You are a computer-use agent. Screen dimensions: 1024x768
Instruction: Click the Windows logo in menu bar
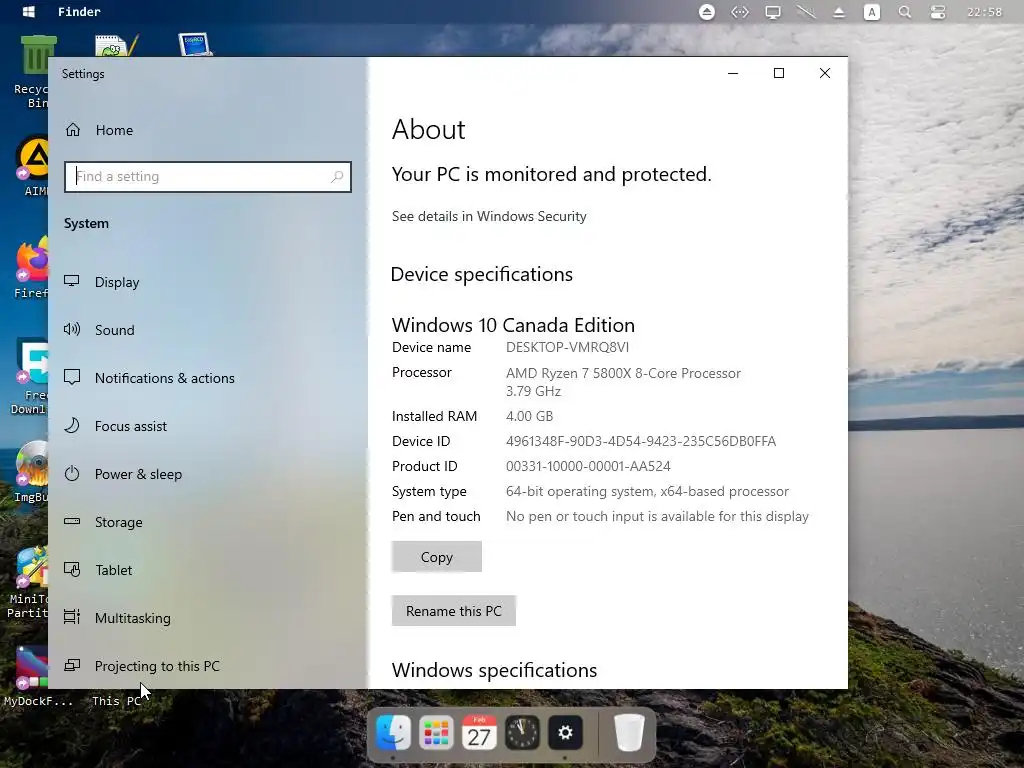[x=28, y=12]
